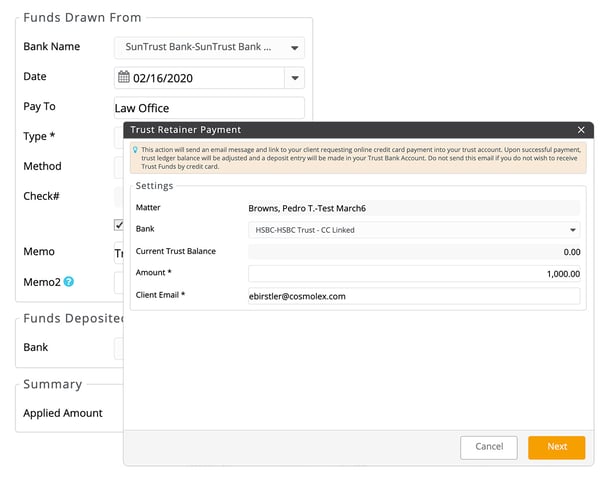Viewport: 610px width, 499px height.
Task: Click the Client Email input field
Action: (414, 296)
